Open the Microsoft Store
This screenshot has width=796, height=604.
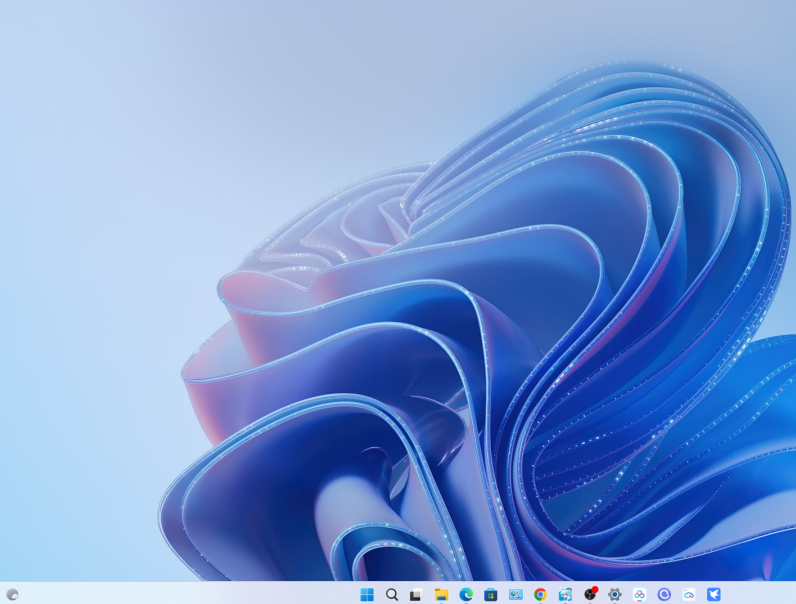coord(490,594)
